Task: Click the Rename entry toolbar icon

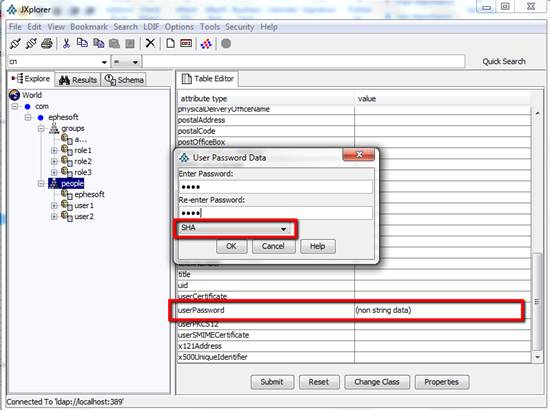Action: (186, 43)
